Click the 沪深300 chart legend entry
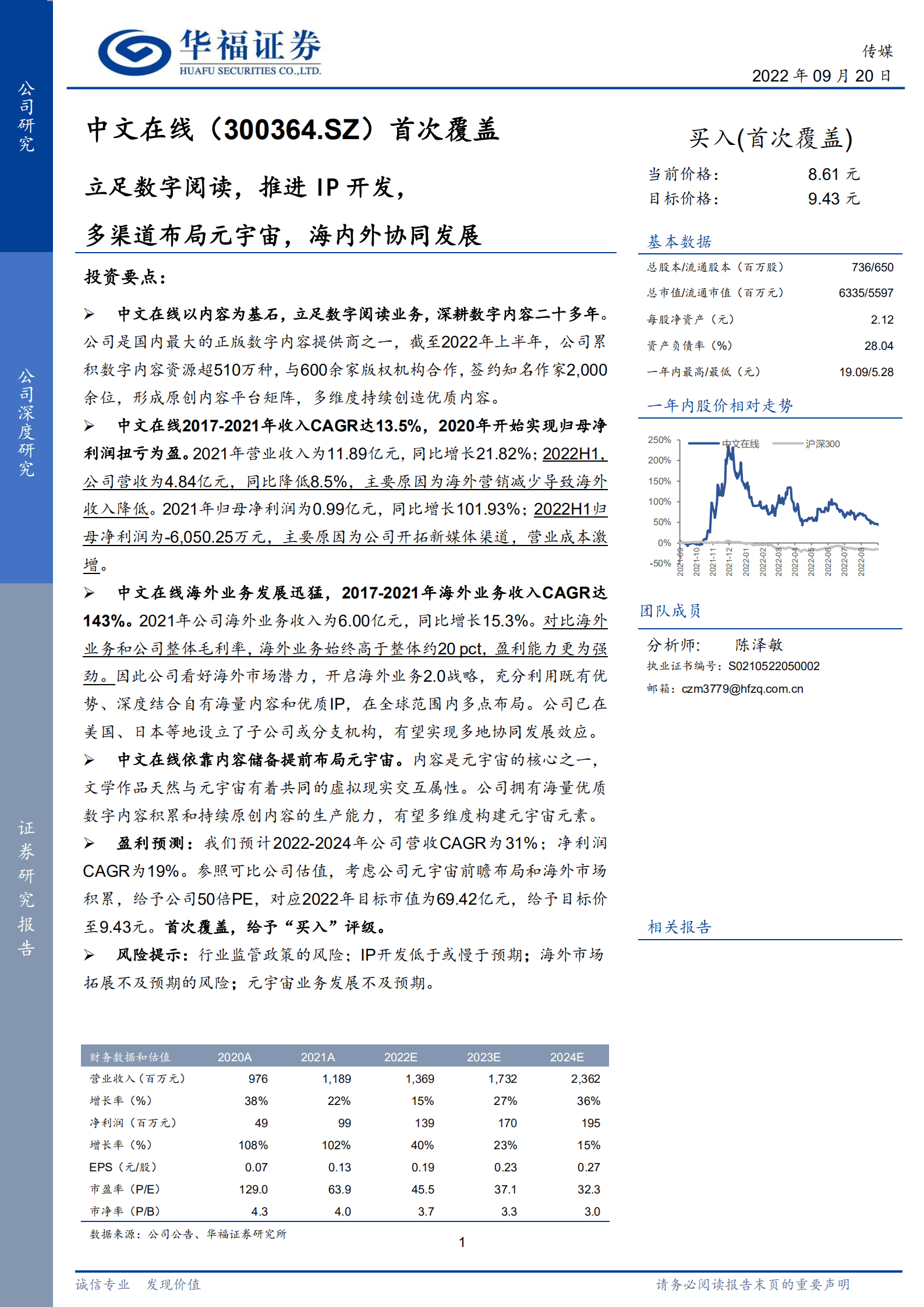924x1307 pixels. point(806,444)
